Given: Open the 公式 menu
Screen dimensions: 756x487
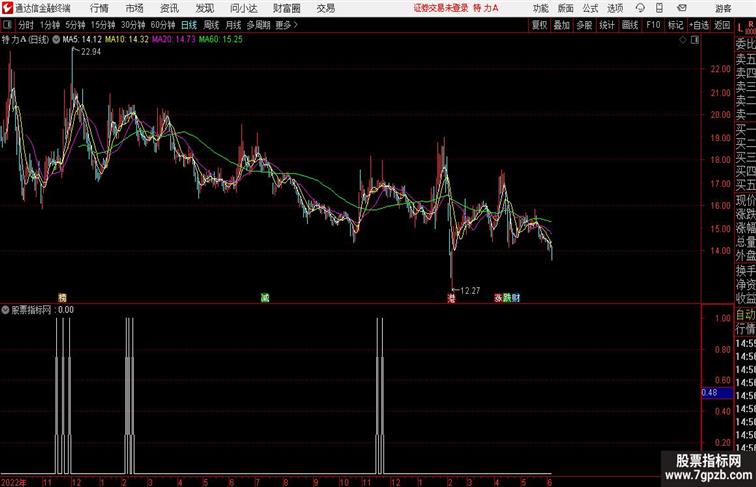Looking at the screenshot, I should [x=590, y=8].
